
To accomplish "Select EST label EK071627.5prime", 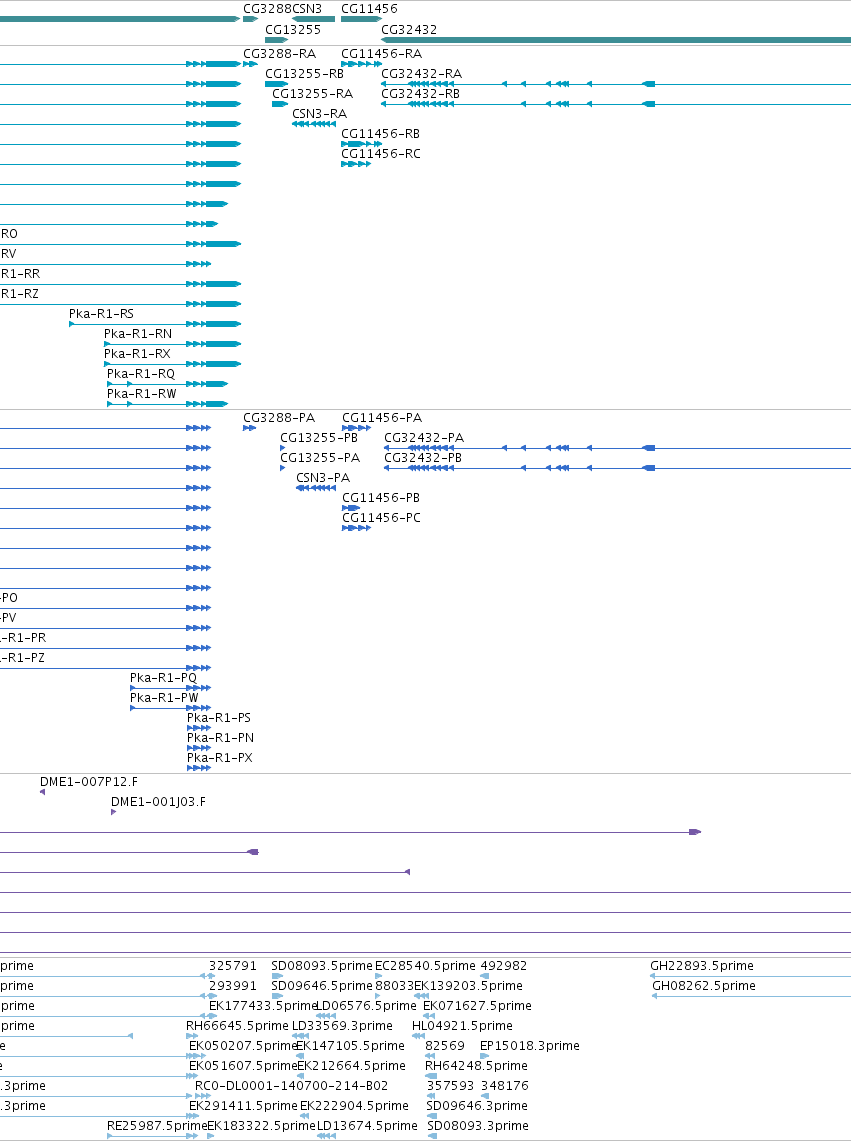I will [x=478, y=1006].
